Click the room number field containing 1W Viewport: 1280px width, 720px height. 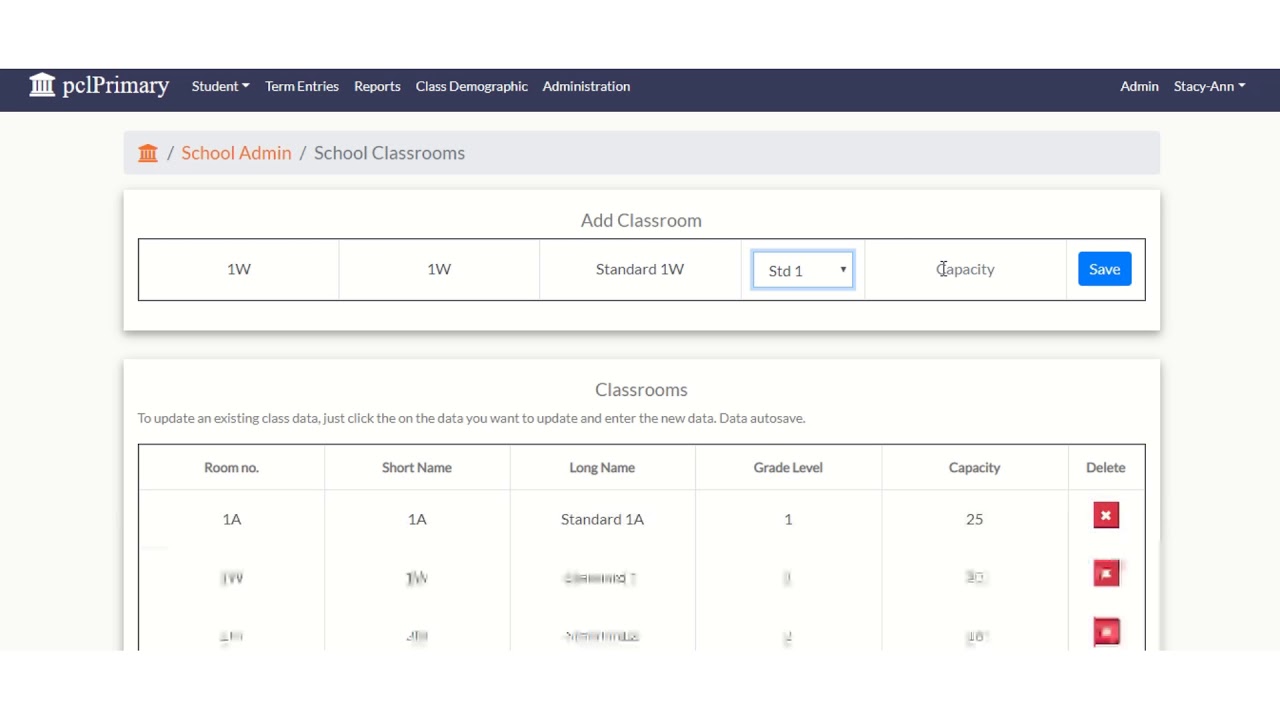(x=239, y=269)
